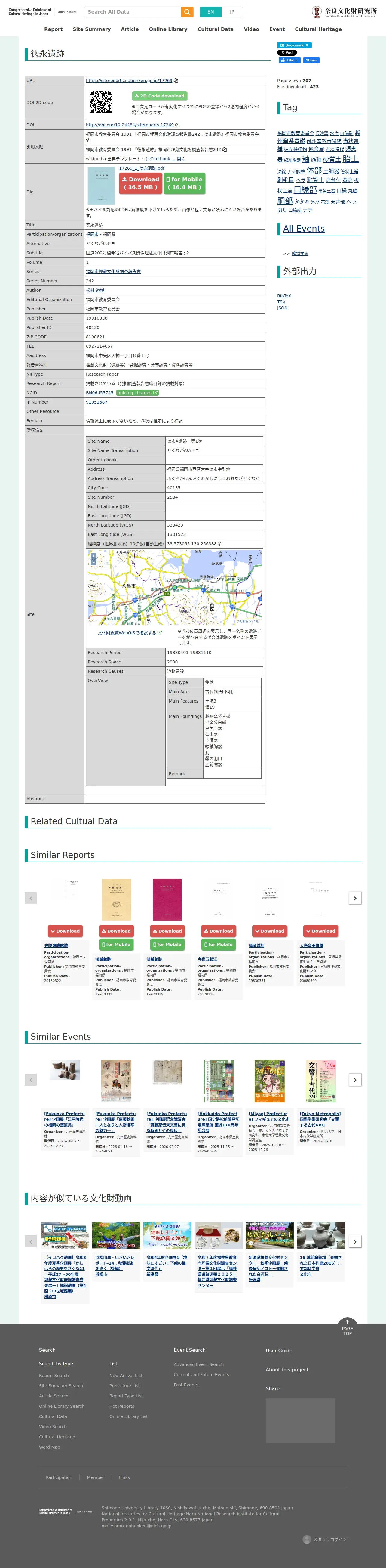Next arrow in cultural property videos carousel

pyautogui.click(x=355, y=1241)
